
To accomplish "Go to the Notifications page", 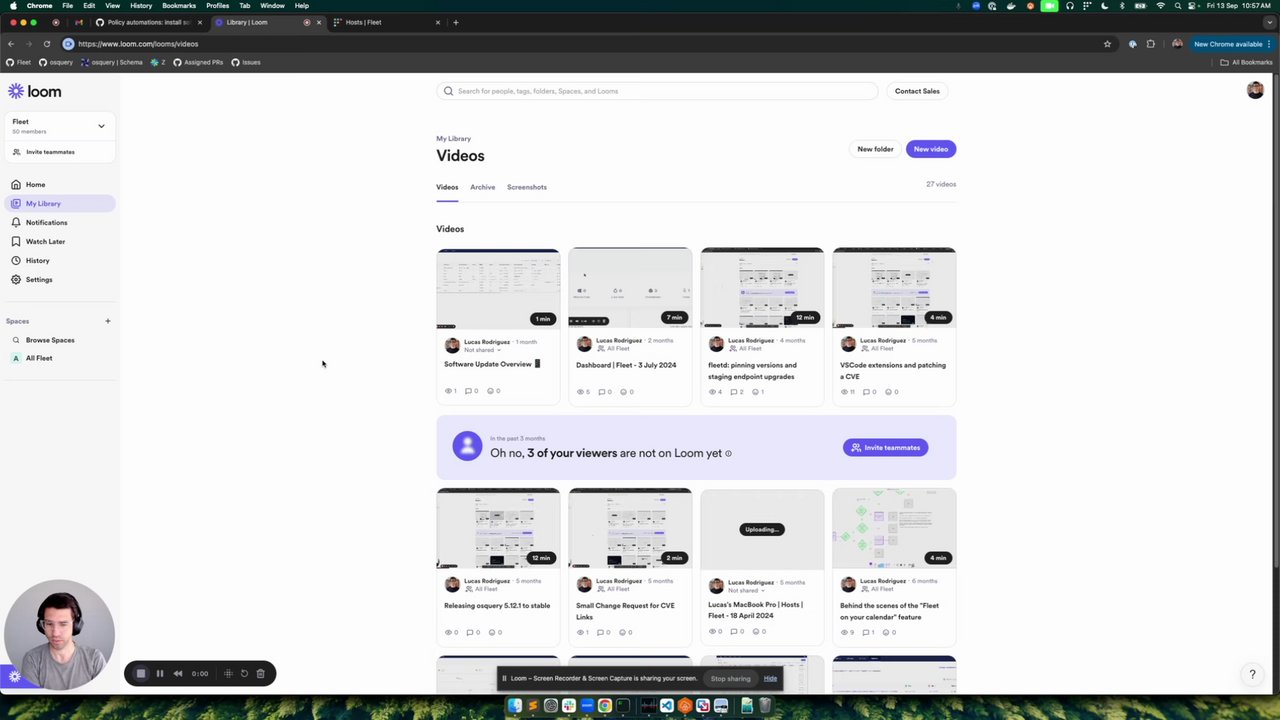I will click(x=58, y=222).
